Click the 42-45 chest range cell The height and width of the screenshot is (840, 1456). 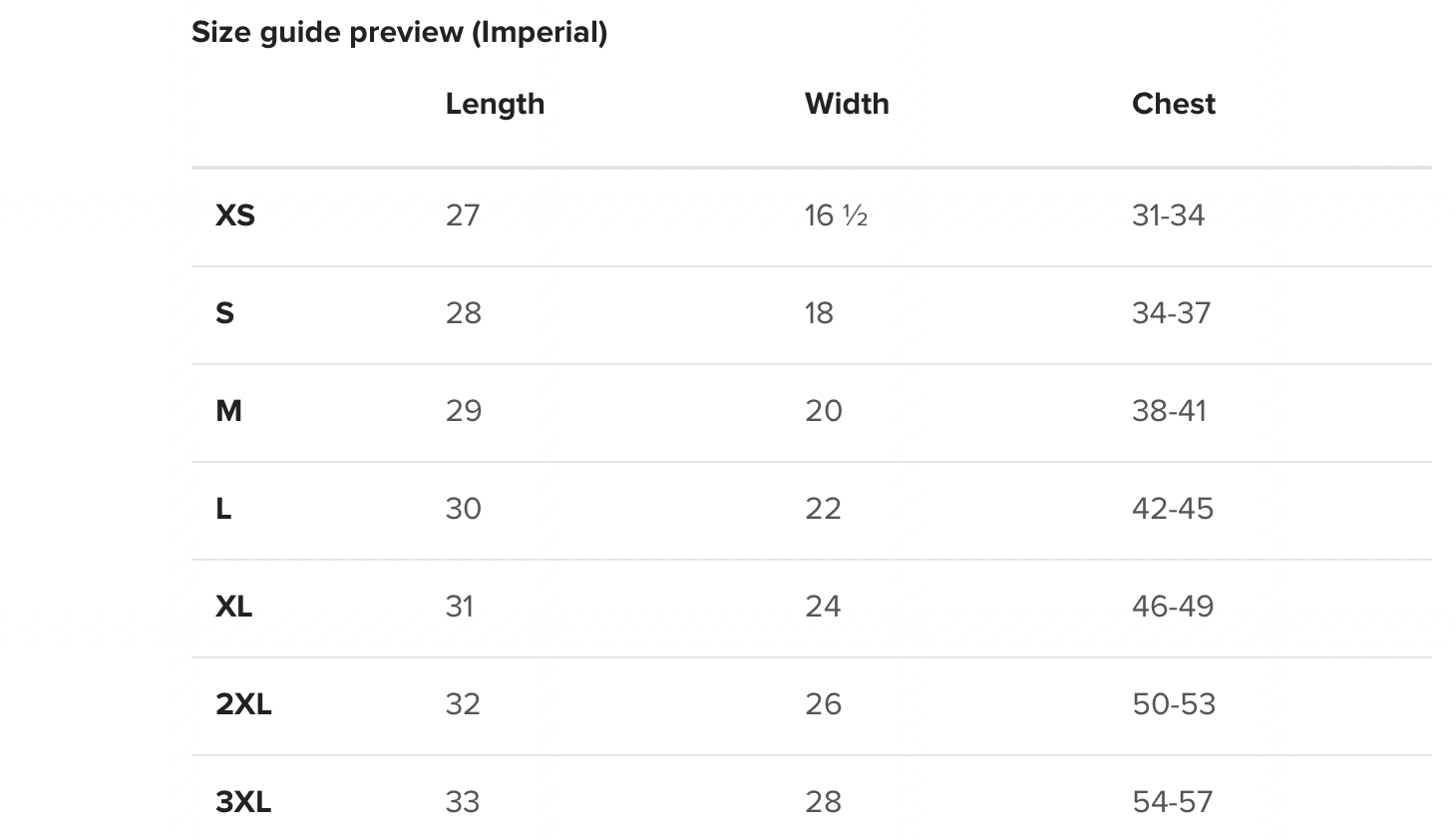[x=1173, y=509]
